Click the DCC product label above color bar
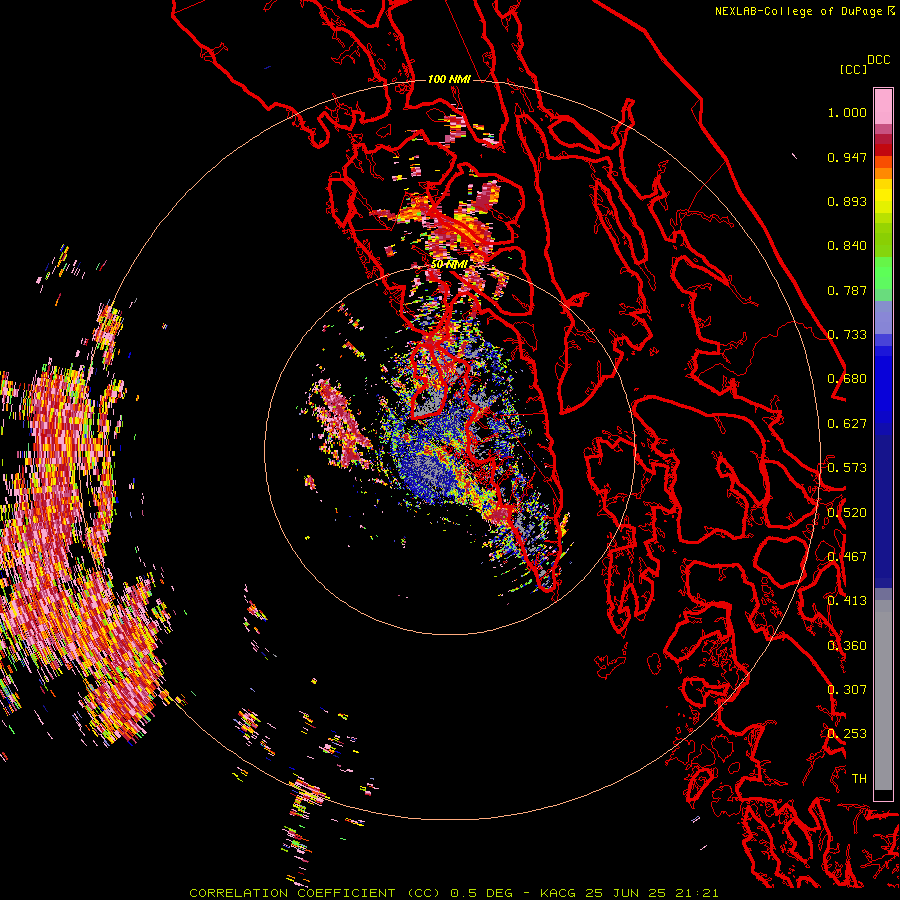The width and height of the screenshot is (900, 900). coord(879,60)
